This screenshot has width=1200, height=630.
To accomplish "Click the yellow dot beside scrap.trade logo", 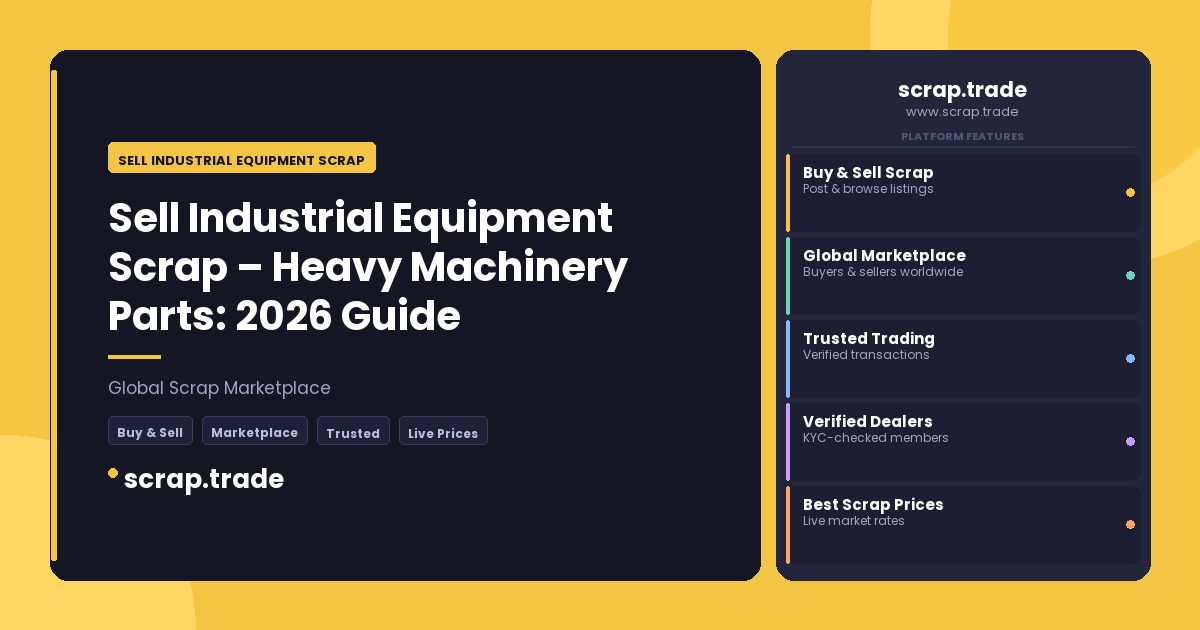I will point(113,473).
